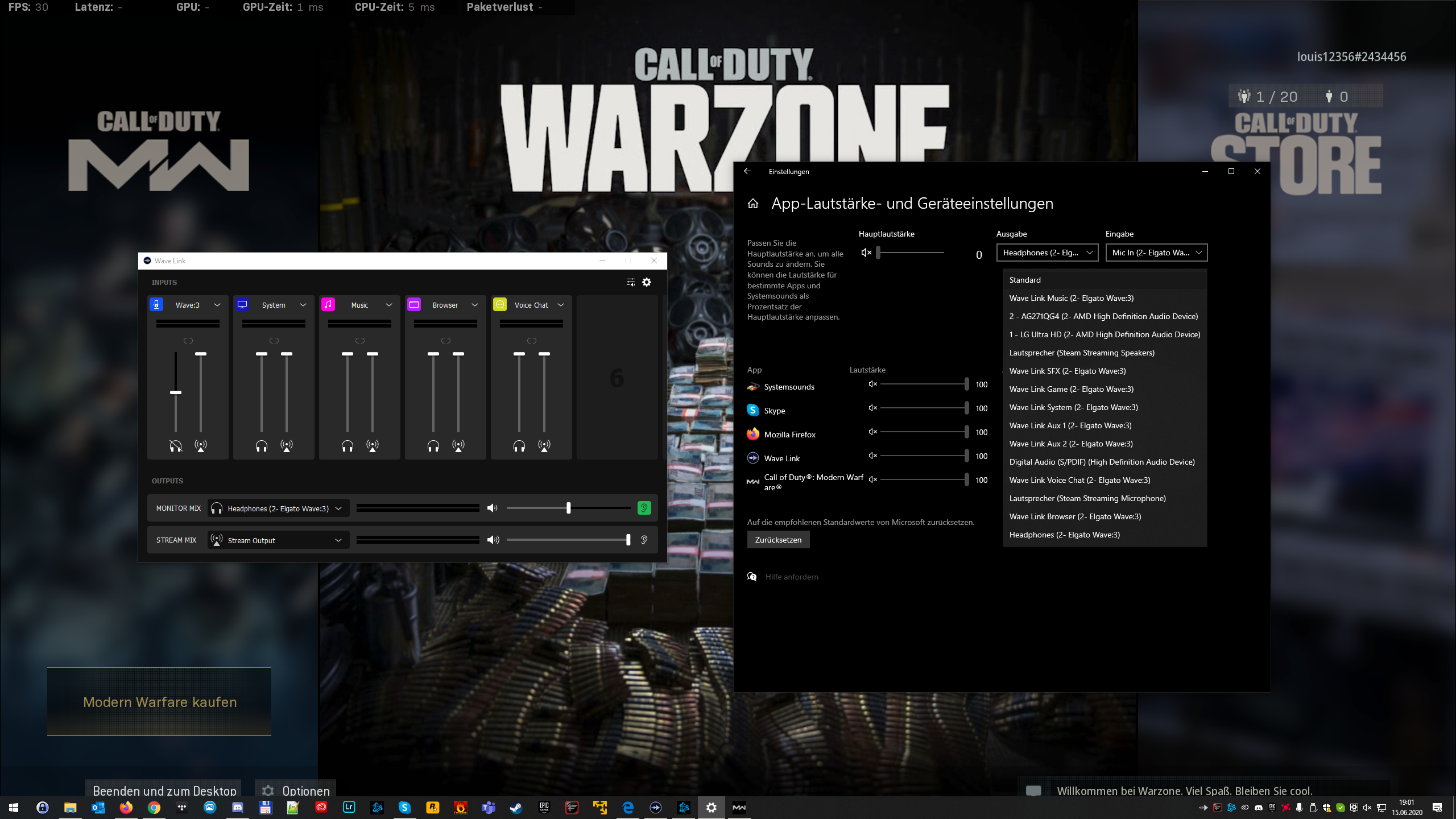Viewport: 1456px width, 819px height.
Task: Open the Hilfe anfordern link
Action: point(792,577)
